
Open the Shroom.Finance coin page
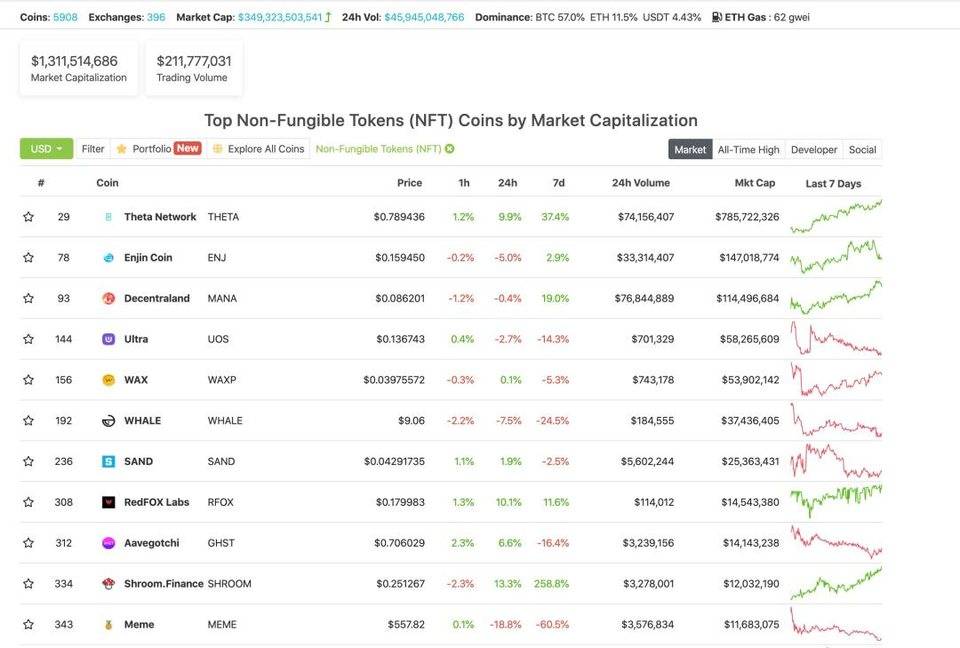(163, 584)
